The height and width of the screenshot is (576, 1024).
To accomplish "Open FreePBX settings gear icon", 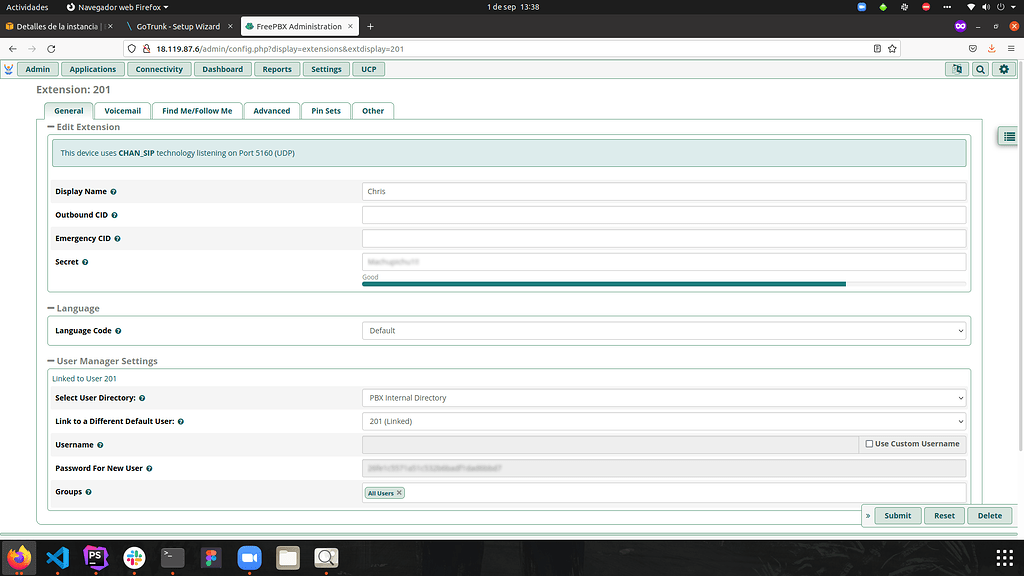I will click(1004, 69).
